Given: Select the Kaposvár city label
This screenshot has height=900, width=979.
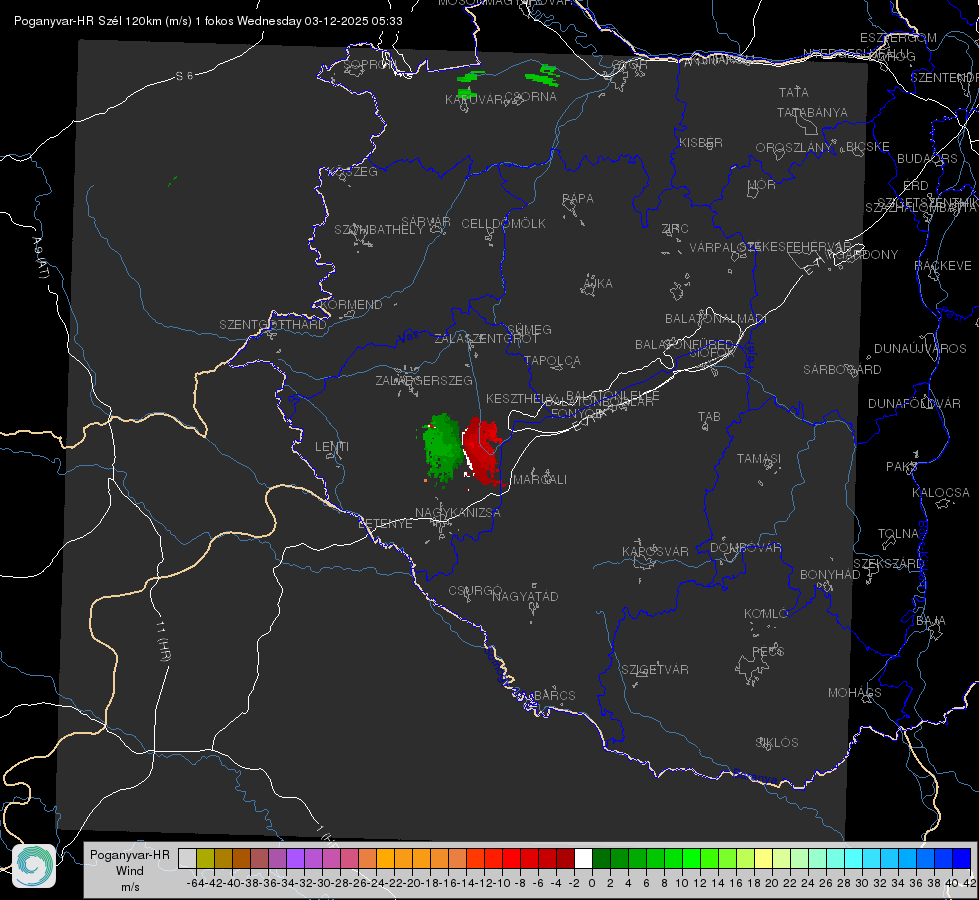Looking at the screenshot, I should click(x=655, y=551).
